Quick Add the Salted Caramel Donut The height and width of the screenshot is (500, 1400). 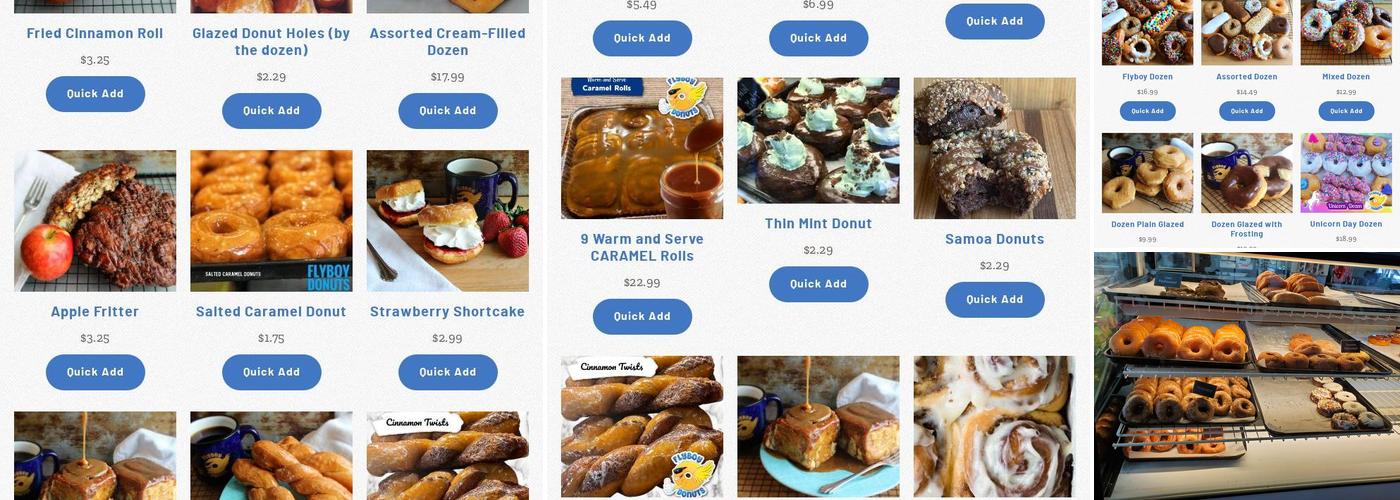pos(271,372)
